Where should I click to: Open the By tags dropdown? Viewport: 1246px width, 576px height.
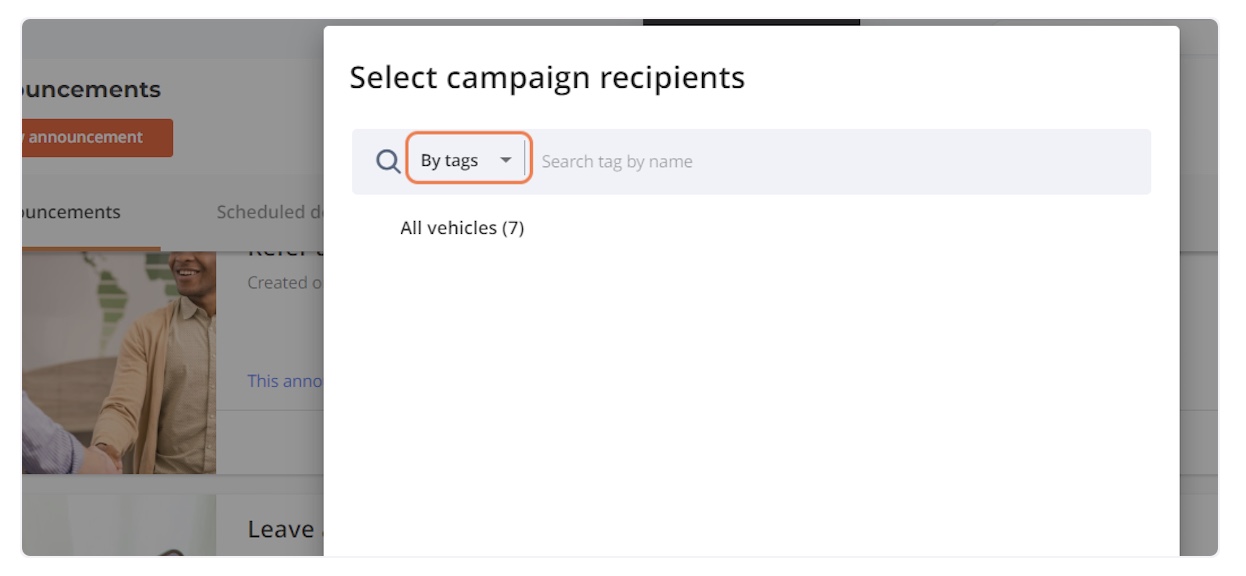coord(468,160)
